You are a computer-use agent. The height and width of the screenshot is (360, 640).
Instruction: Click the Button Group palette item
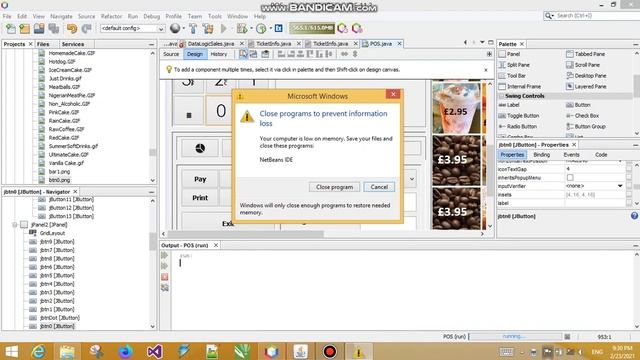pos(586,127)
